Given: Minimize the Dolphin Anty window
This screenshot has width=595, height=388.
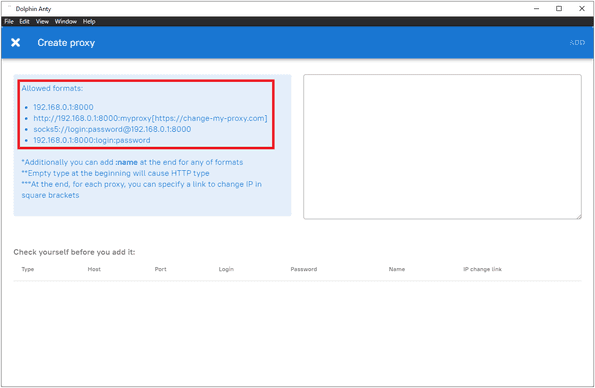Looking at the screenshot, I should pos(537,8).
